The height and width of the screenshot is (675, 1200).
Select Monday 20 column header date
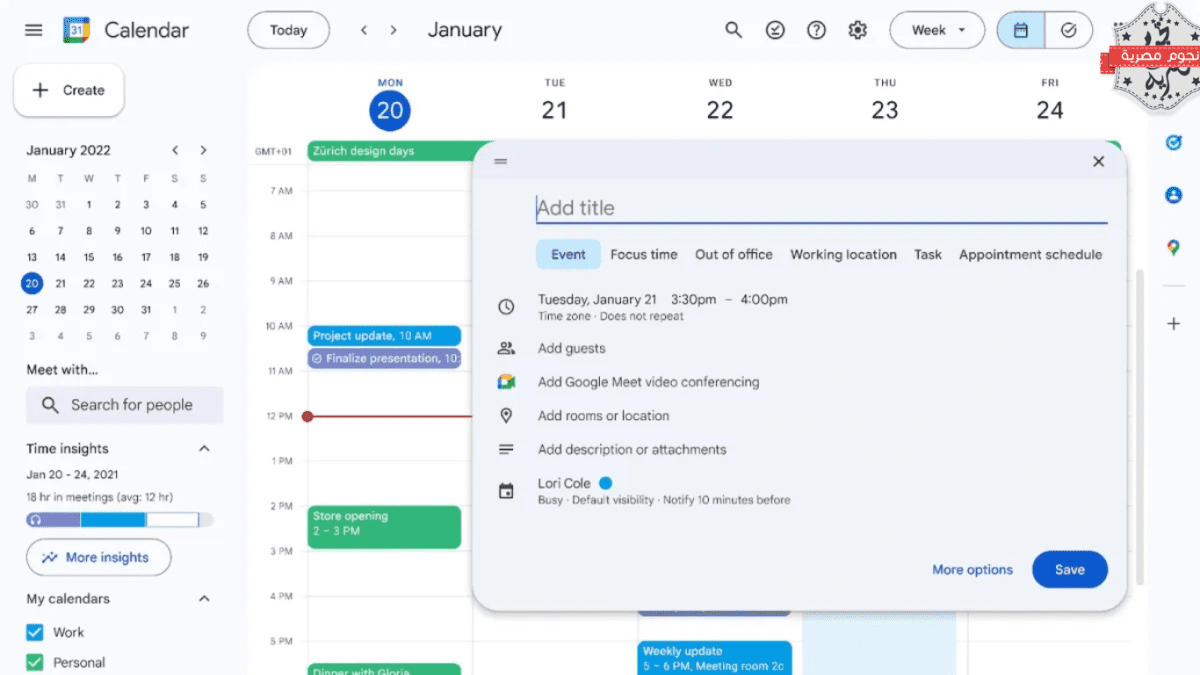390,110
